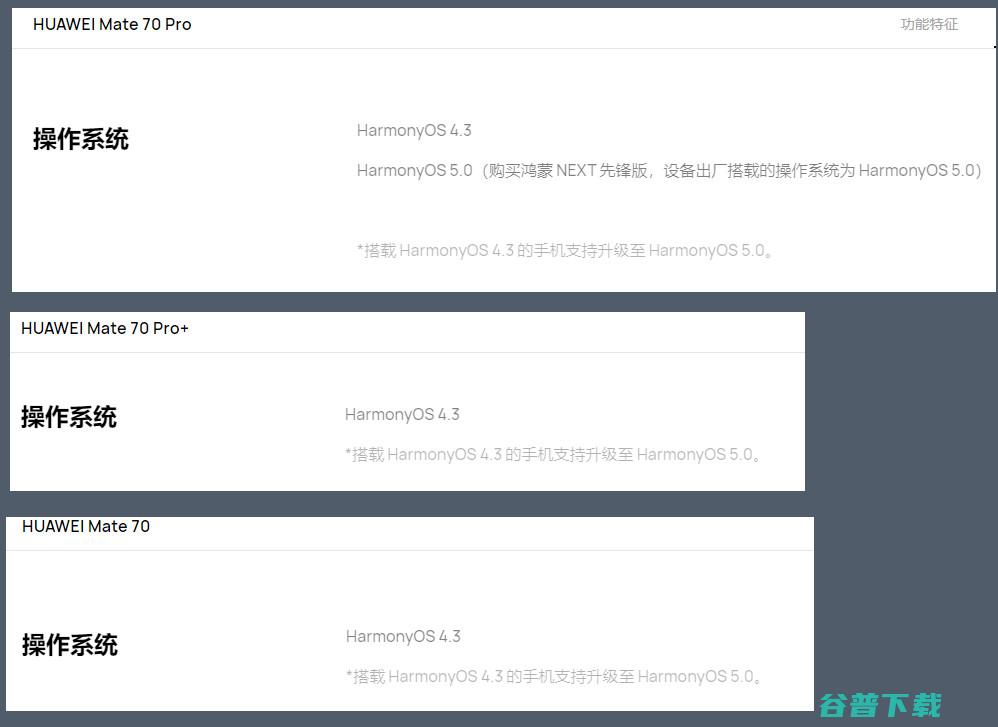Image resolution: width=998 pixels, height=727 pixels.
Task: Click the HarmonyOS 5.0 鸿蒙 NEXT 先锋版 line
Action: point(669,171)
